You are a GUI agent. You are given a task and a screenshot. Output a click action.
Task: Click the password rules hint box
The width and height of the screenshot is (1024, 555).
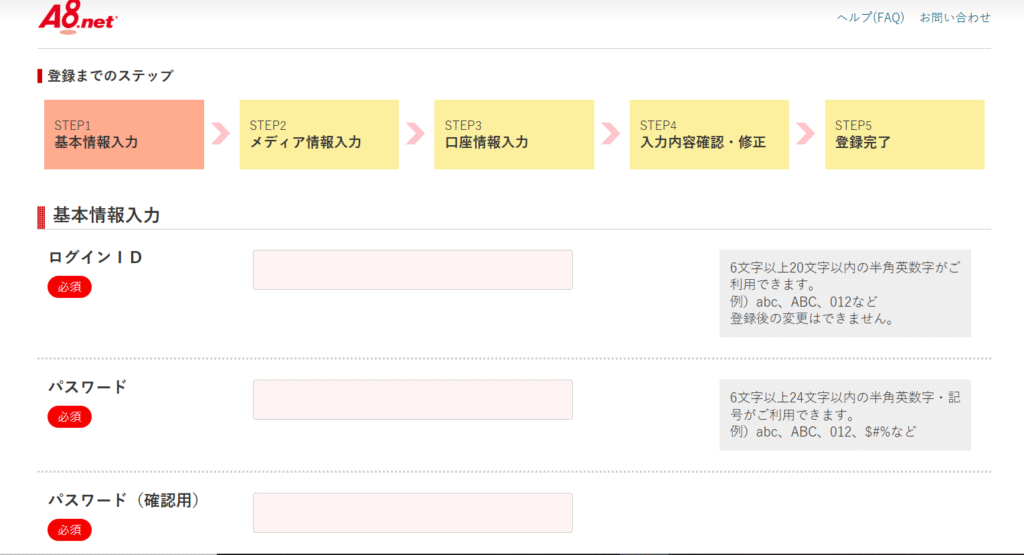(845, 415)
